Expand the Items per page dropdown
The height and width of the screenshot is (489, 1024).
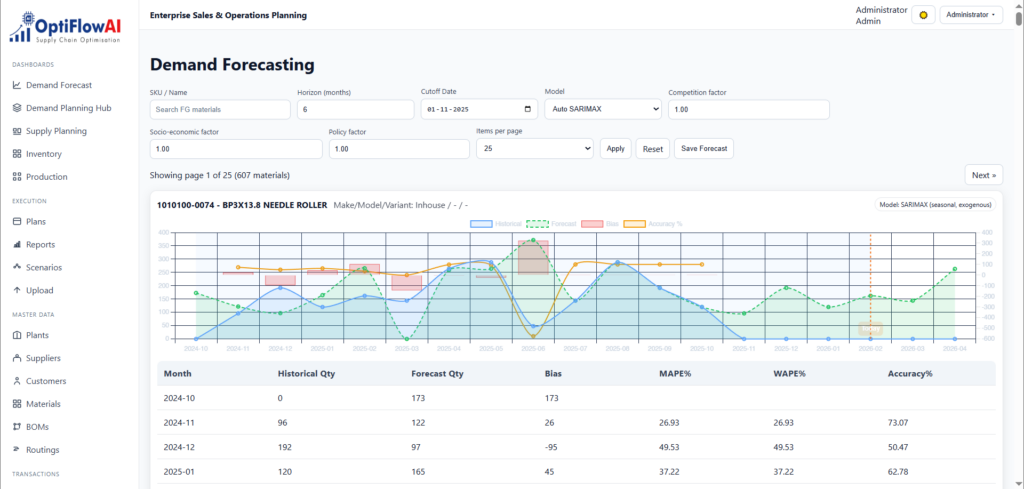point(535,148)
